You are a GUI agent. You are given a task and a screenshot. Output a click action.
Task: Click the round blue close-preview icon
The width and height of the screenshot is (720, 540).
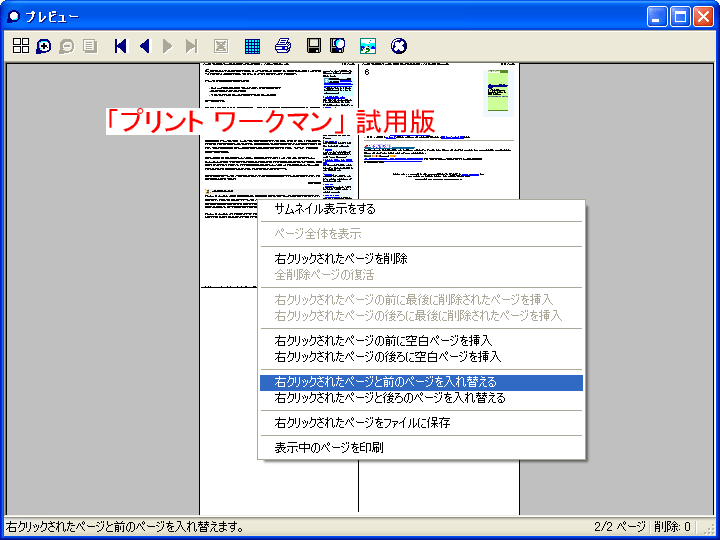399,46
